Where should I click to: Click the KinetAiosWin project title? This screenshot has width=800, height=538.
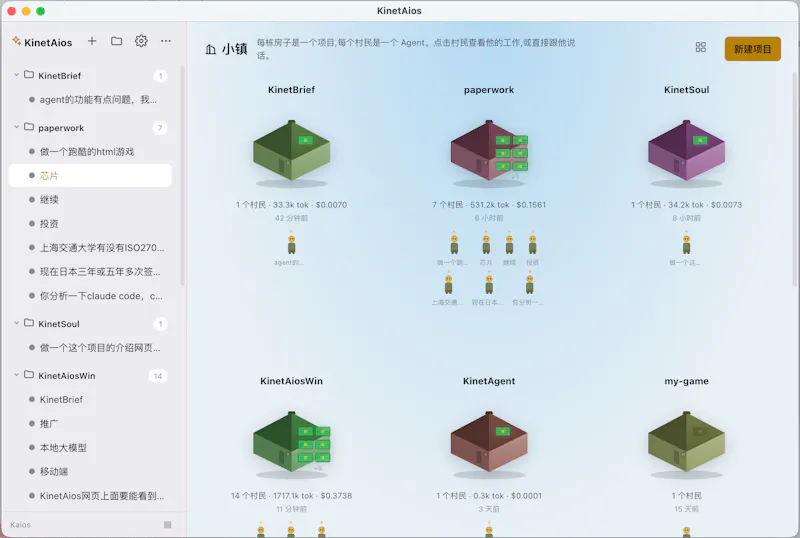(291, 381)
